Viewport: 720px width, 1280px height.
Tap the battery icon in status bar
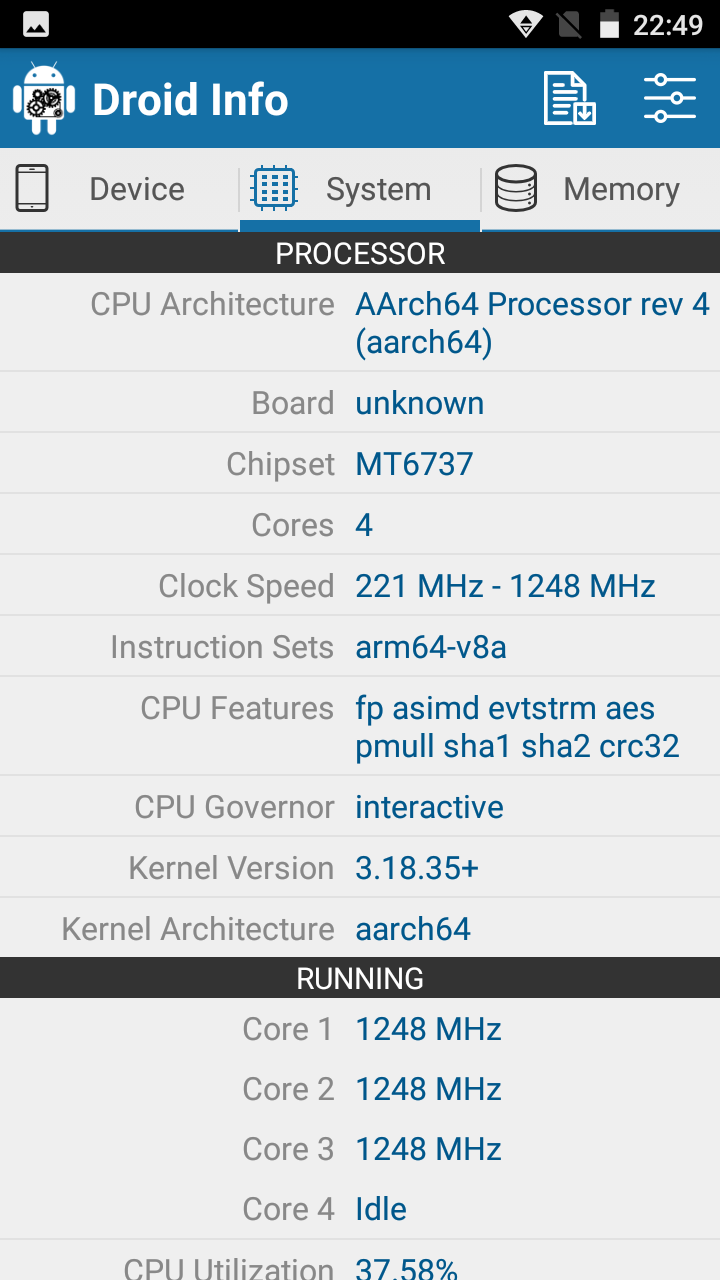click(609, 24)
